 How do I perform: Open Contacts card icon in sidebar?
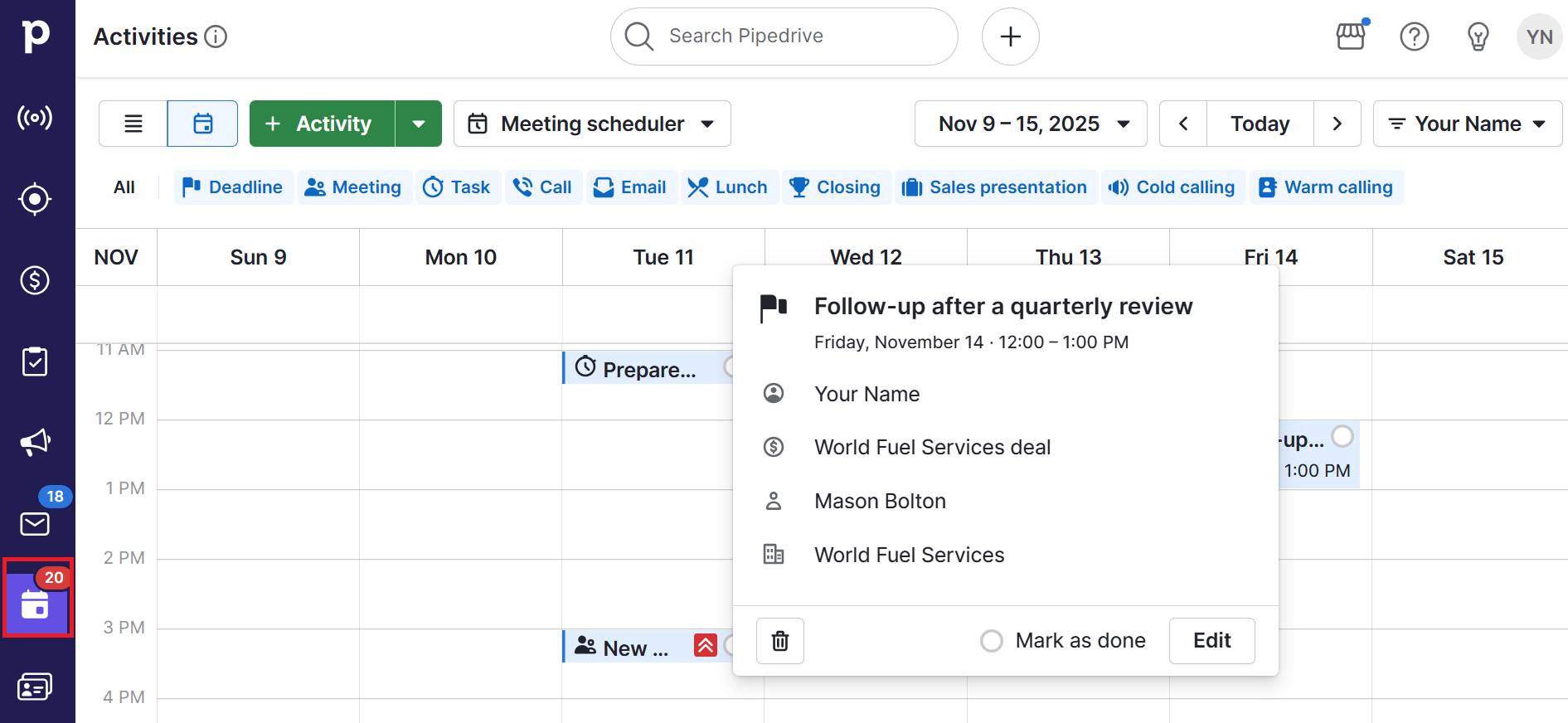click(35, 687)
